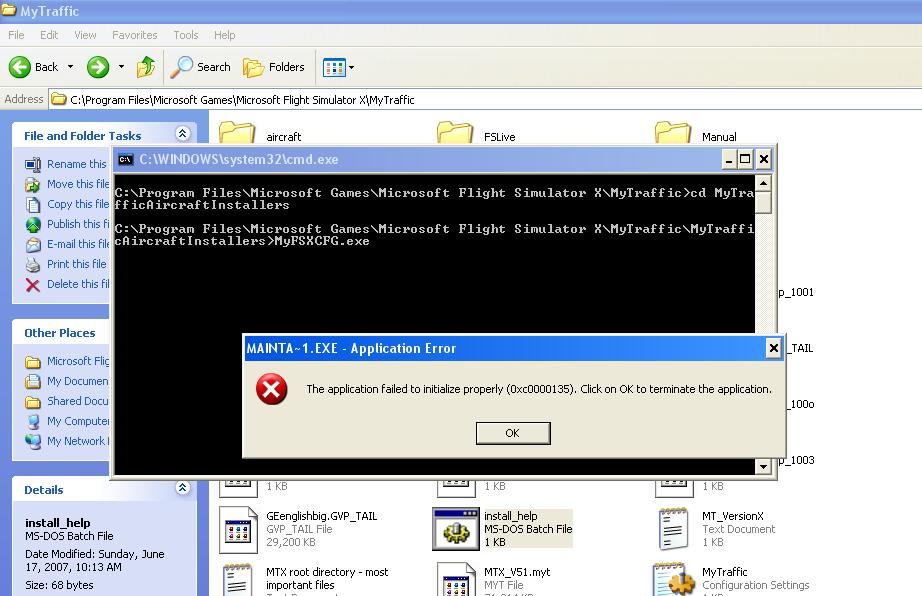
Task: Click cmd window scroll down arrow
Action: (x=763, y=467)
